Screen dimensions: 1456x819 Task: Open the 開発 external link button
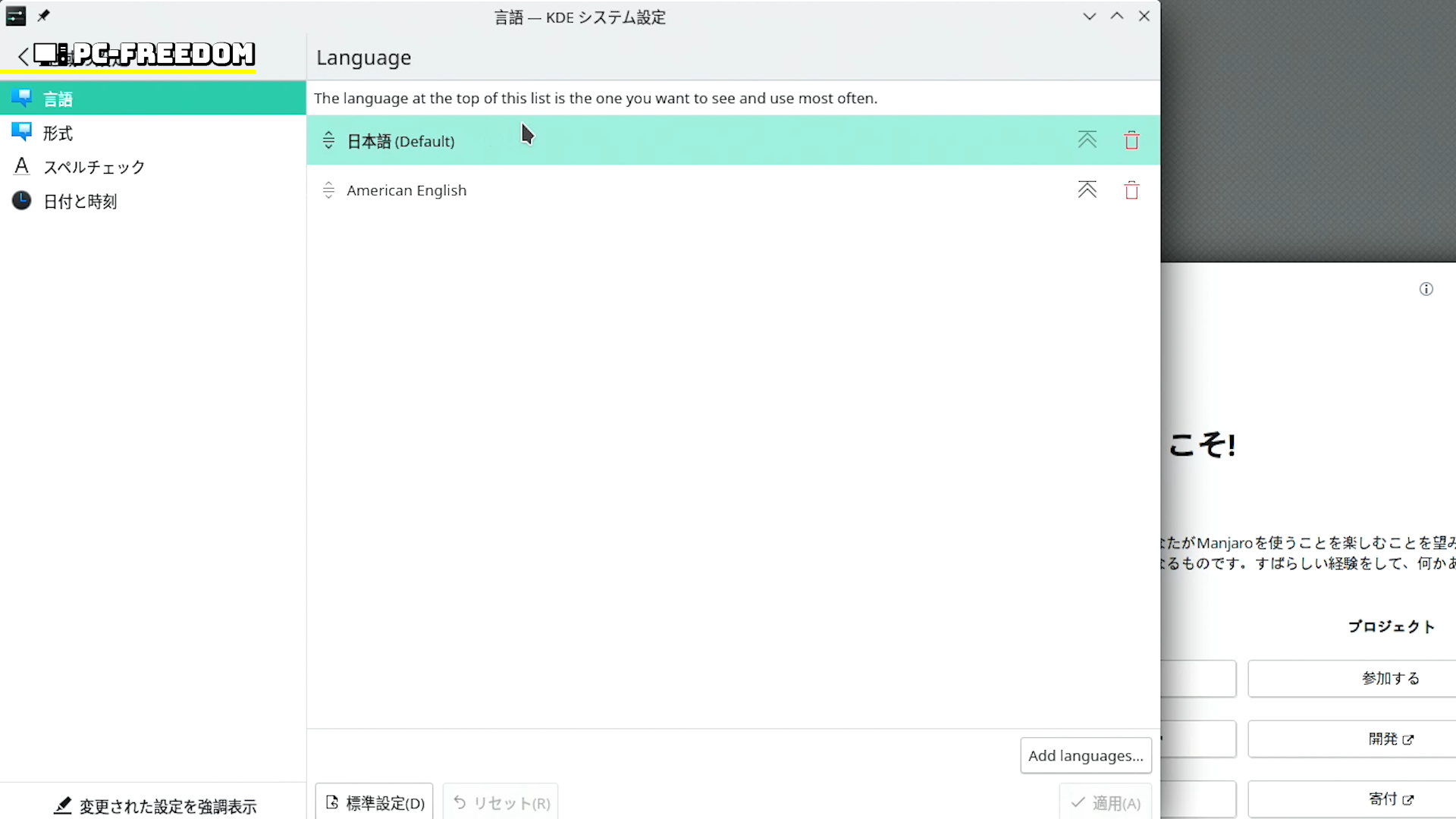pos(1389,739)
